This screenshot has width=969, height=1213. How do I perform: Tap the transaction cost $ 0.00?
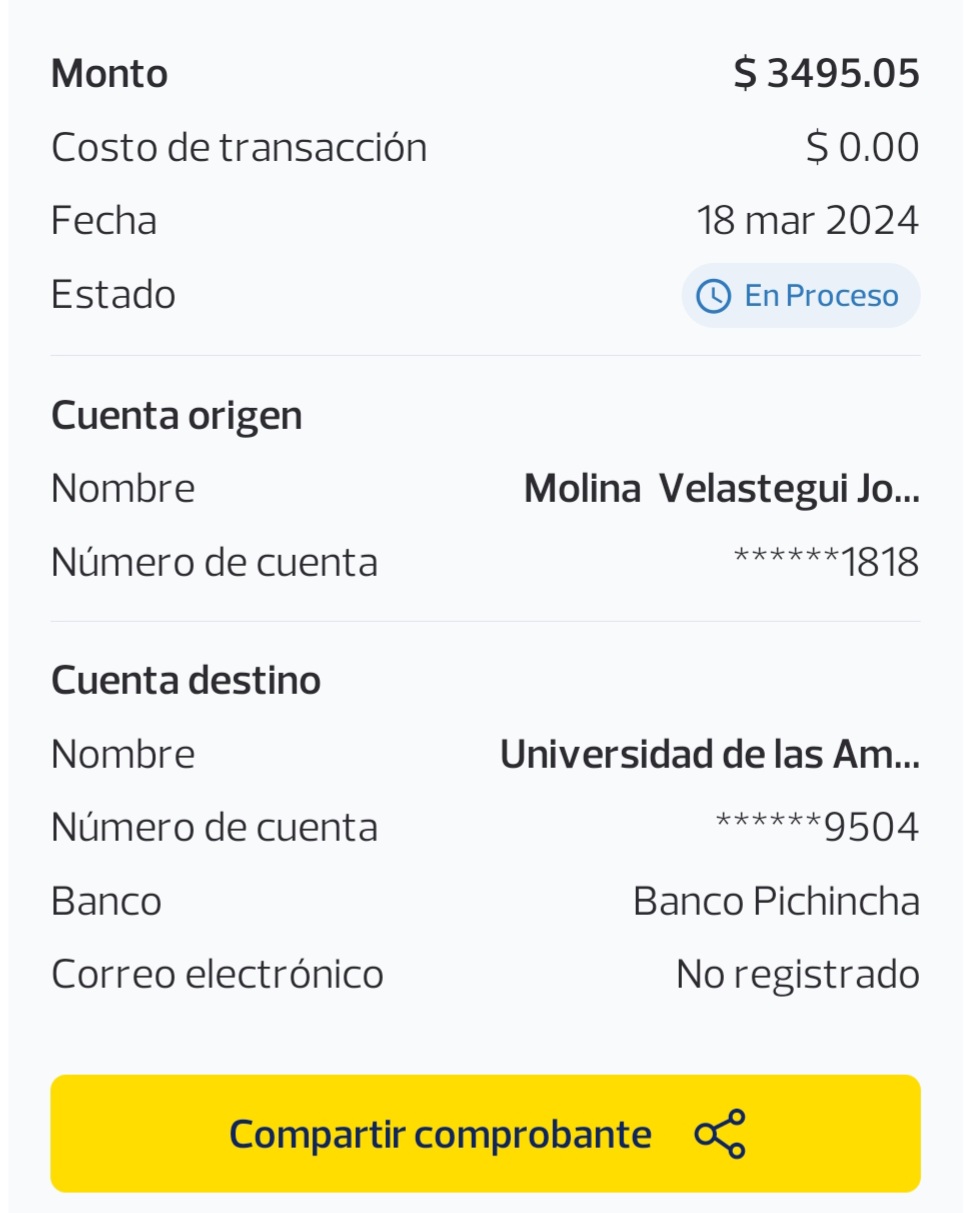[x=863, y=148]
